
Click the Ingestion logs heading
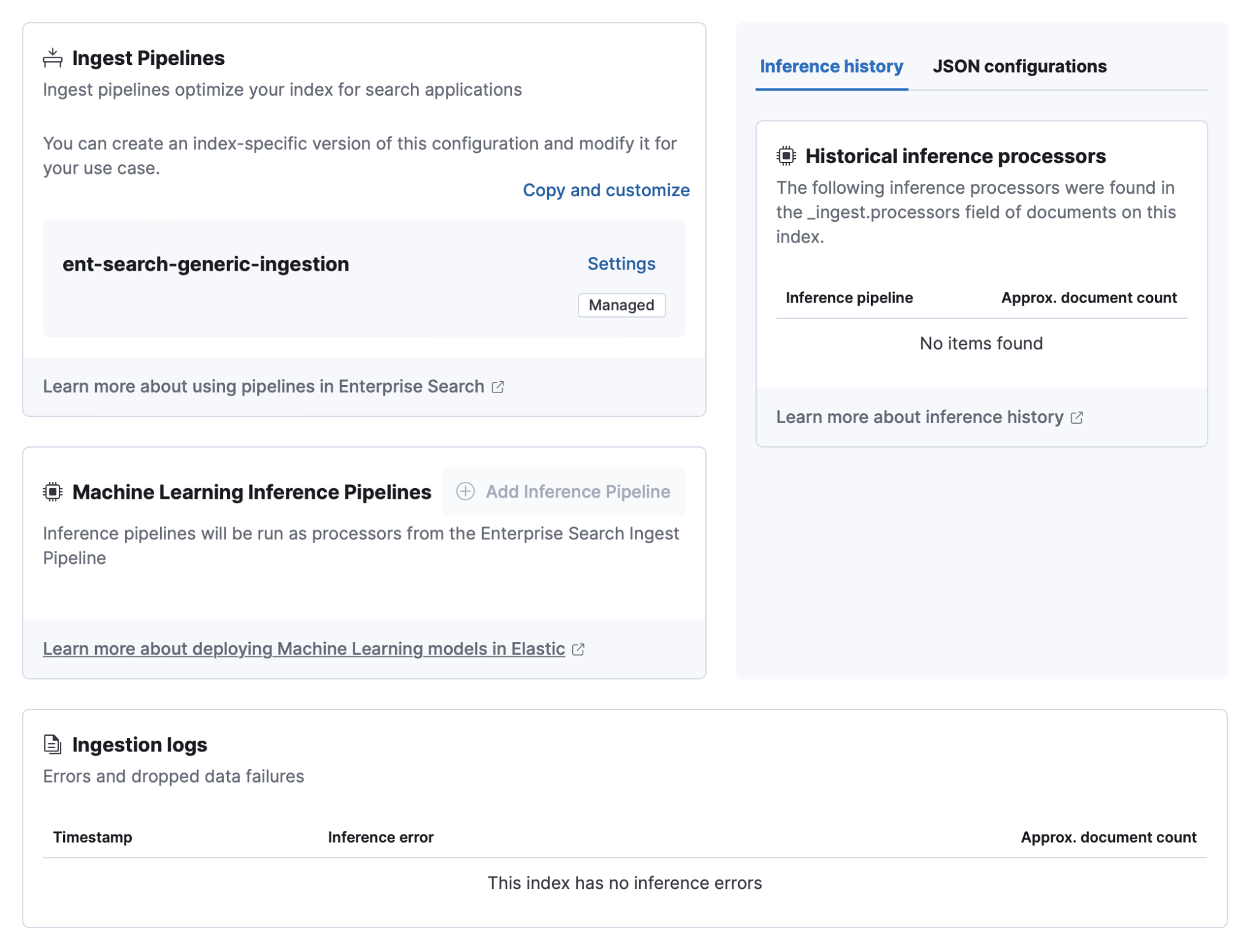pos(139,744)
